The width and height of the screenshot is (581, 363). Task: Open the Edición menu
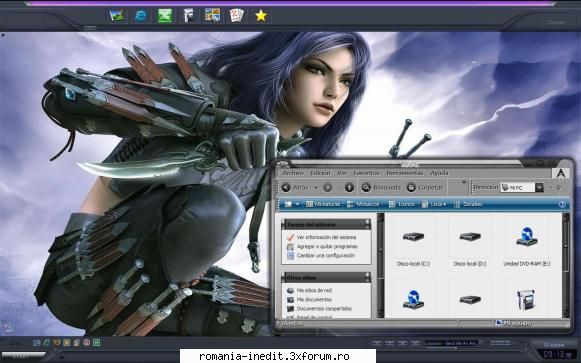pyautogui.click(x=320, y=173)
